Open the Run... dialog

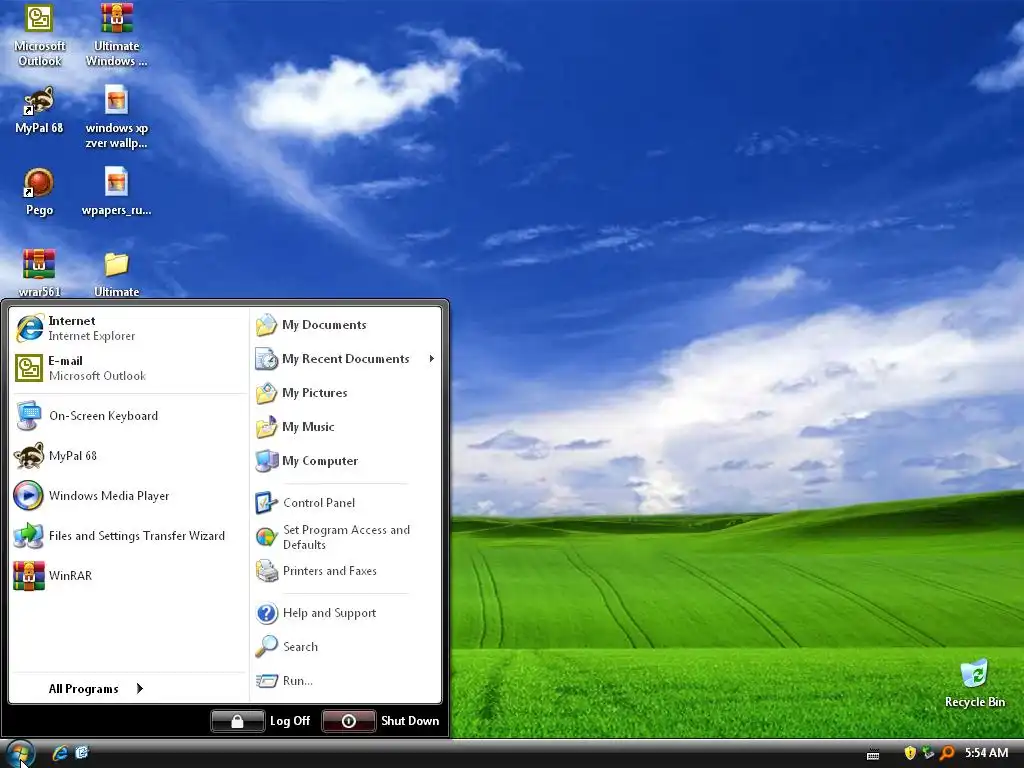[345, 680]
